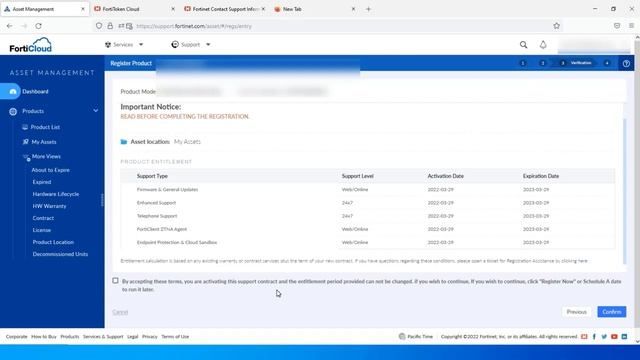Open the notifications bell
The width and height of the screenshot is (640, 360).
point(543,44)
